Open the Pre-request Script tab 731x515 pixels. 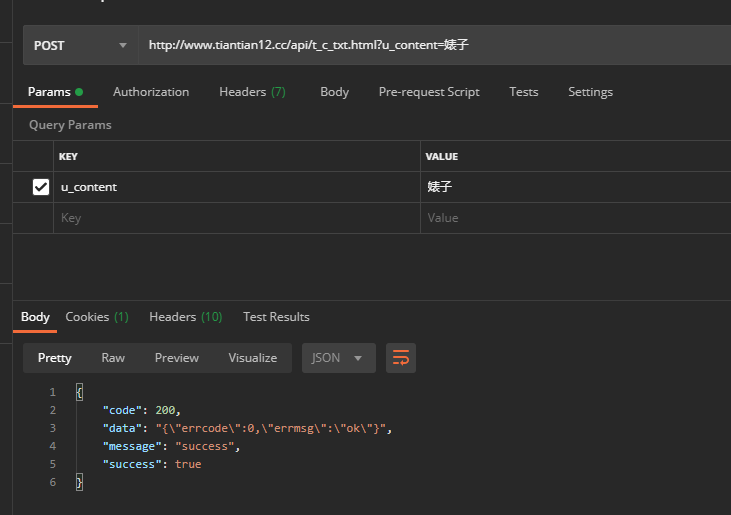pos(429,92)
